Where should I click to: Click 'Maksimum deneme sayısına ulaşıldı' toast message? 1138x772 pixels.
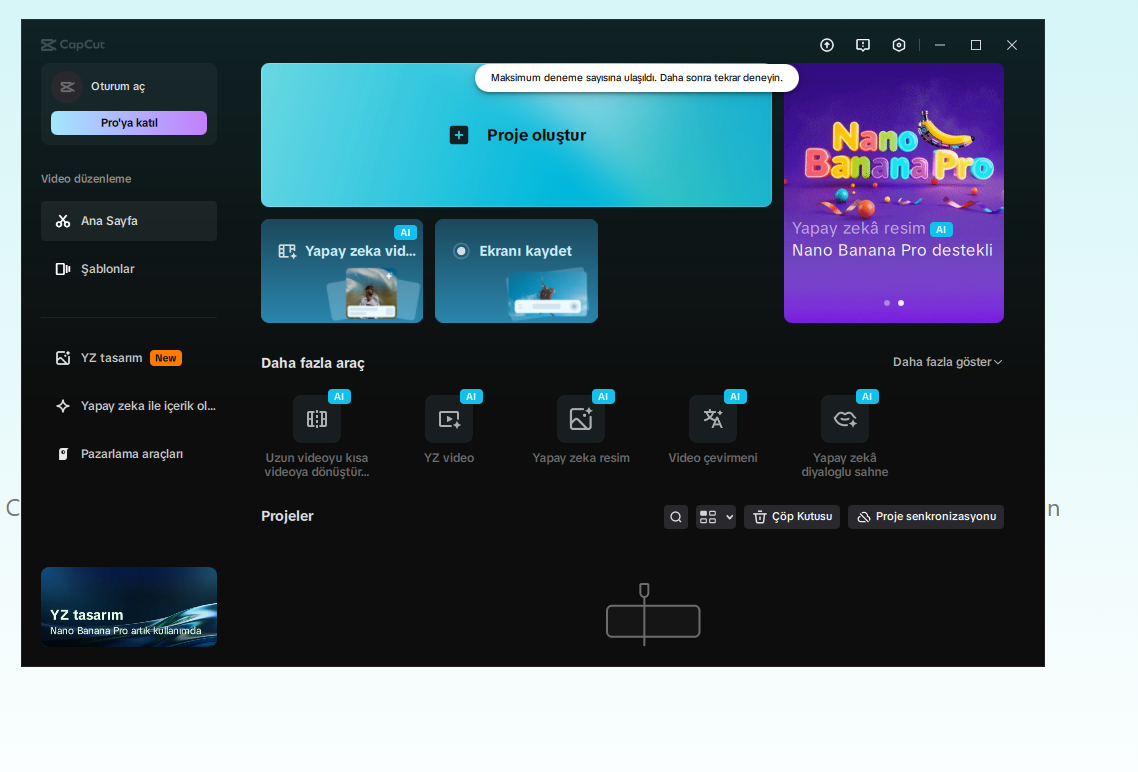(636, 78)
